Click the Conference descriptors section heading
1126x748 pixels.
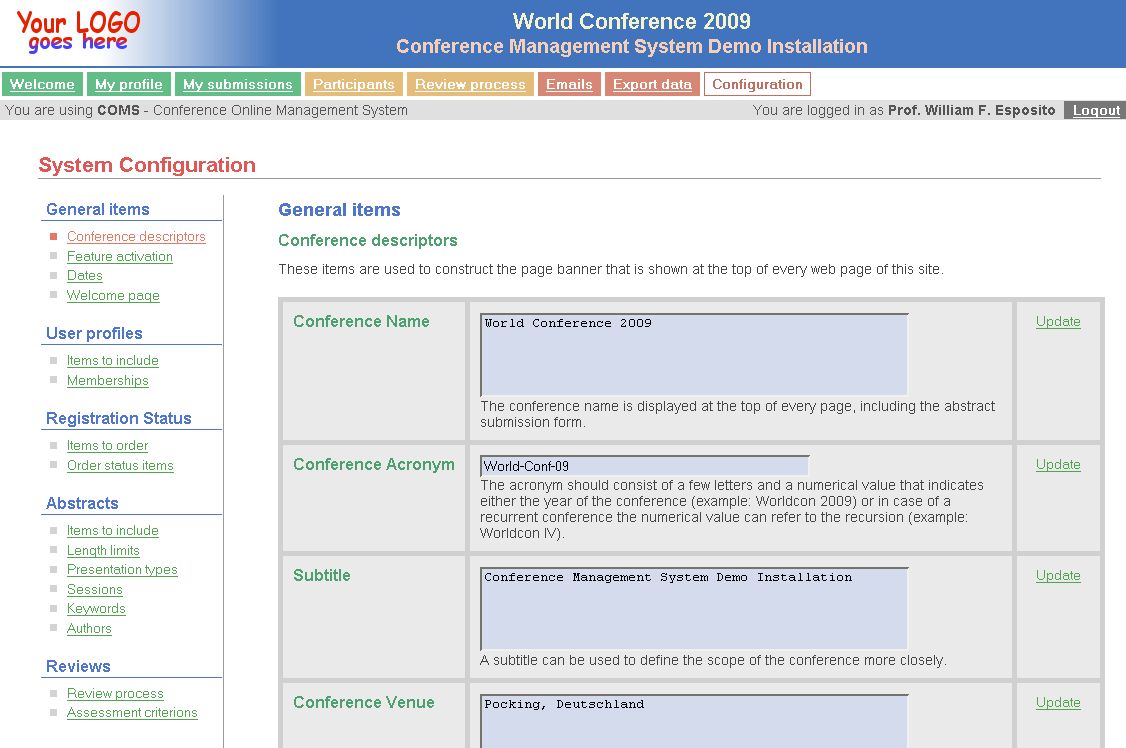368,240
